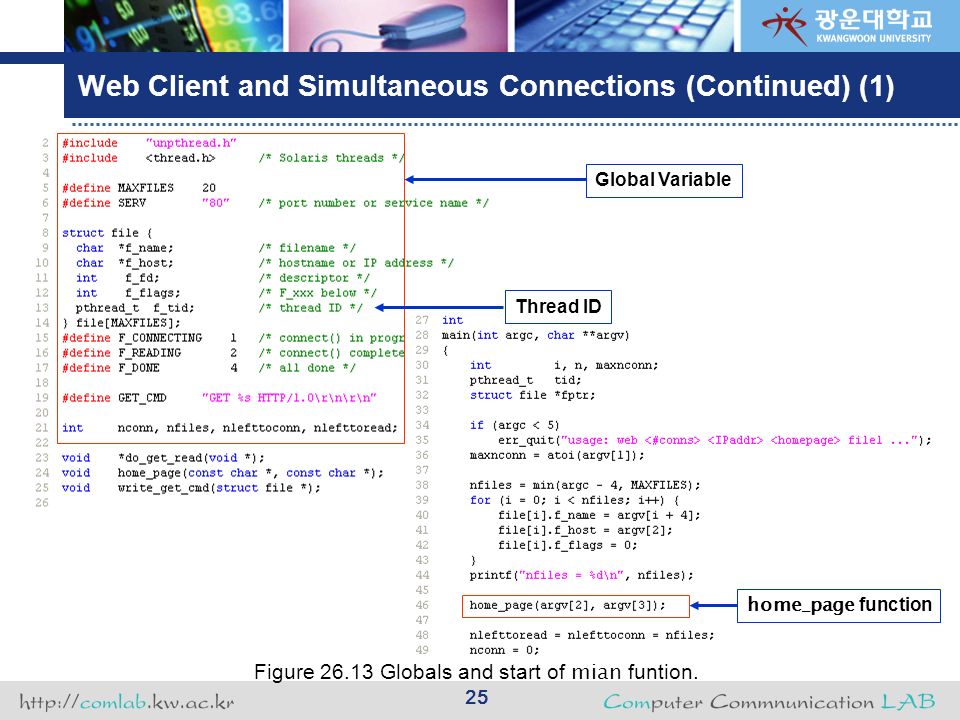The height and width of the screenshot is (720, 960).
Task: Click the 'int f_flags;' declaration
Action: (x=128, y=293)
